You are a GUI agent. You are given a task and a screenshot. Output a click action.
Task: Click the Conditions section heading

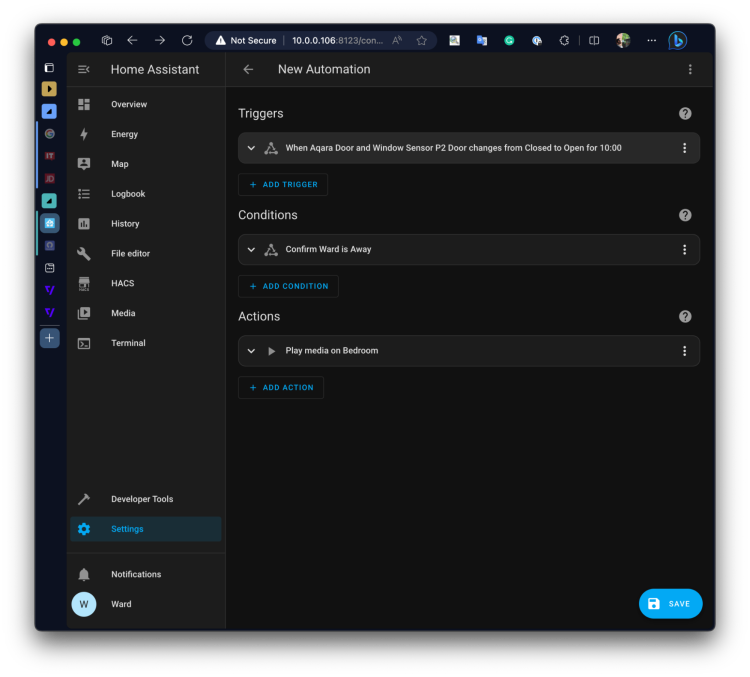(x=268, y=215)
